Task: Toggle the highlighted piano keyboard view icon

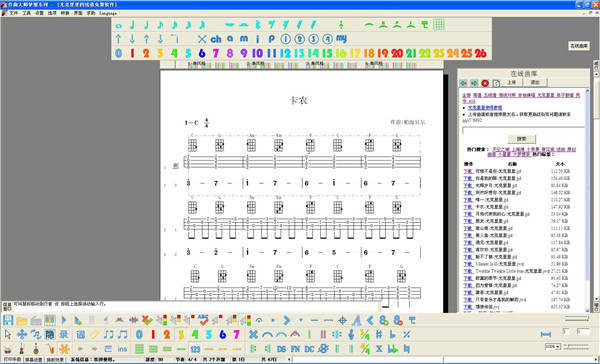Action: pos(50,320)
